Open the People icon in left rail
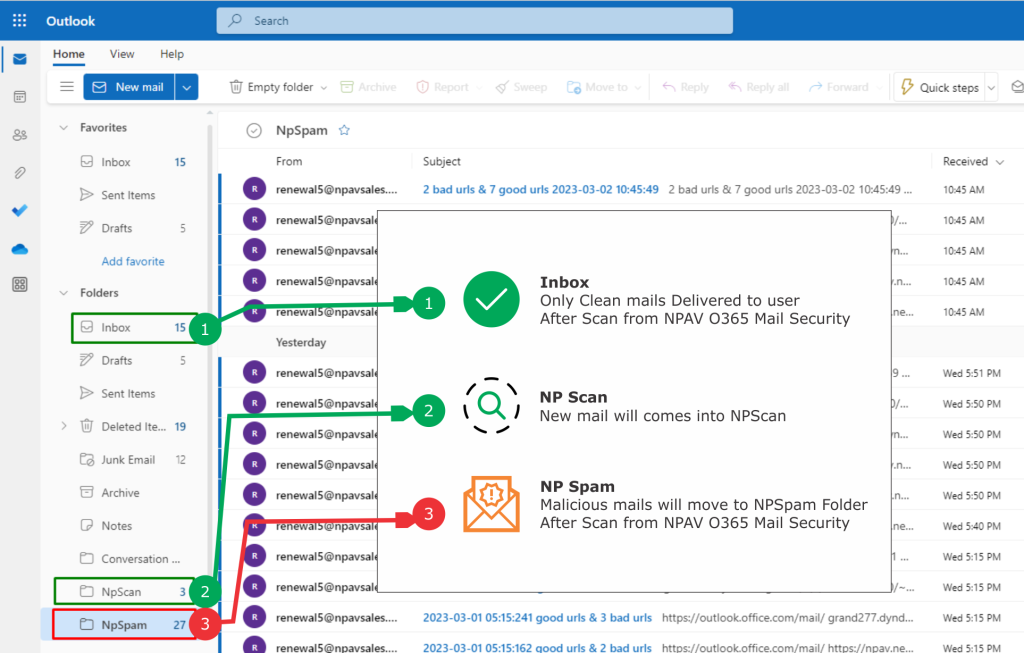Screen dimensions: 1024x653 click(20, 135)
